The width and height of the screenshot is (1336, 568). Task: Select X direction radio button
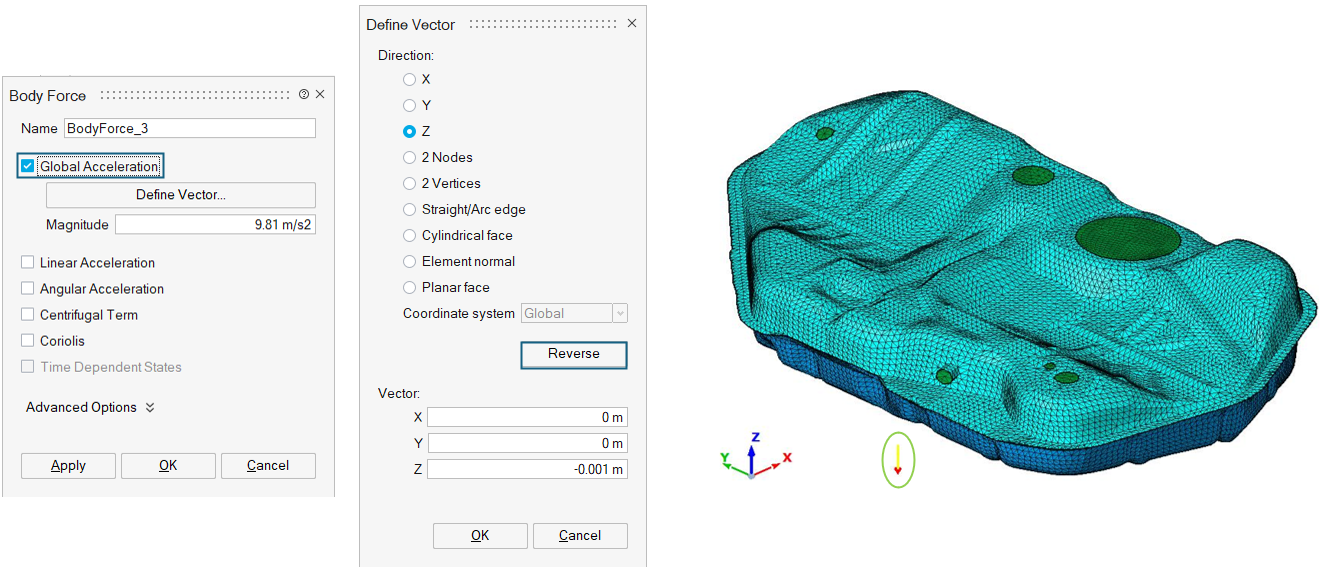[x=409, y=79]
